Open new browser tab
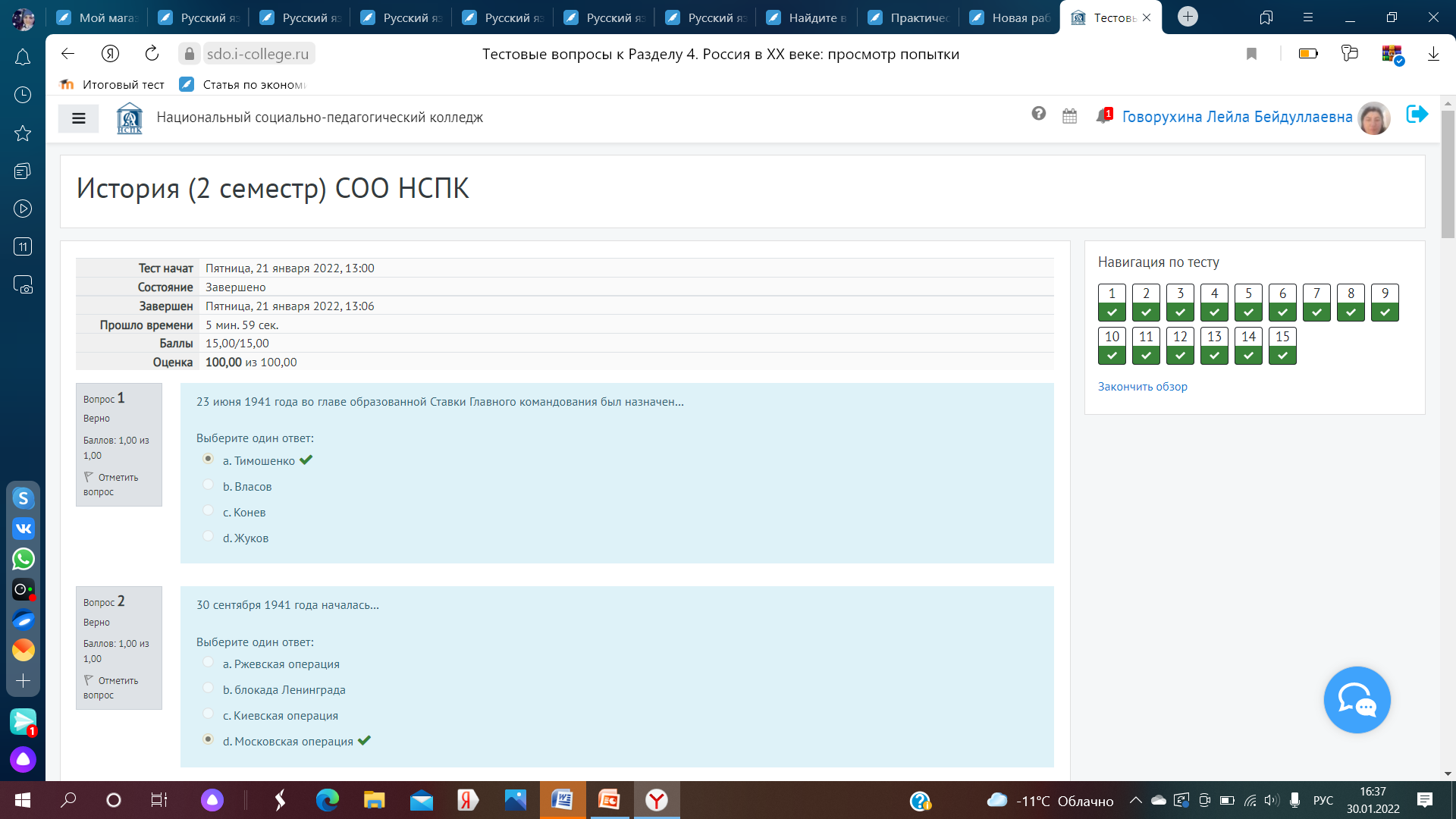 (x=1188, y=17)
